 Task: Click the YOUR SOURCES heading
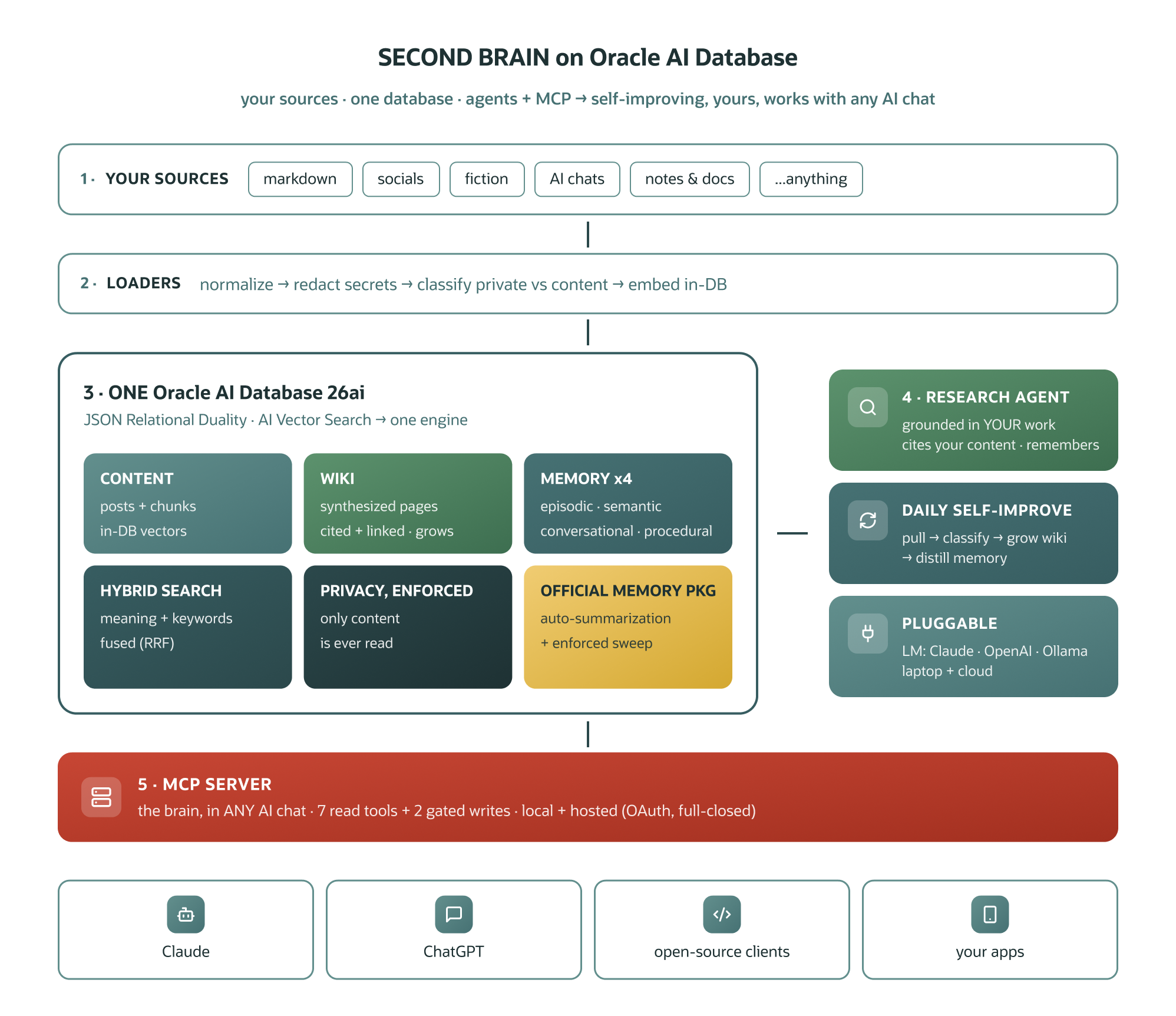[x=167, y=179]
